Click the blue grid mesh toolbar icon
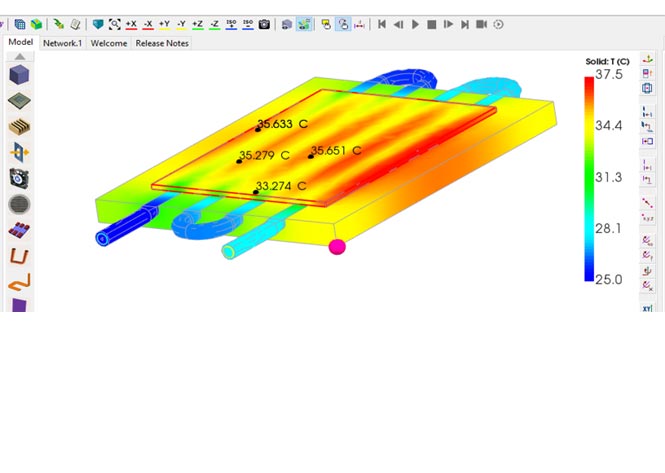Image resolution: width=665 pixels, height=473 pixels. pyautogui.click(x=20, y=24)
